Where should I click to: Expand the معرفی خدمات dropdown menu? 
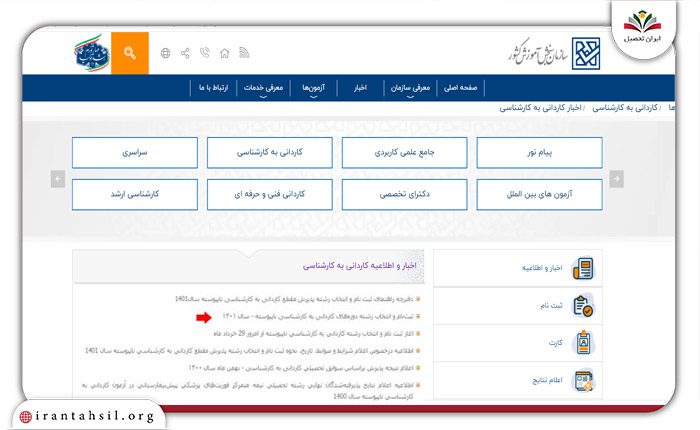263,88
